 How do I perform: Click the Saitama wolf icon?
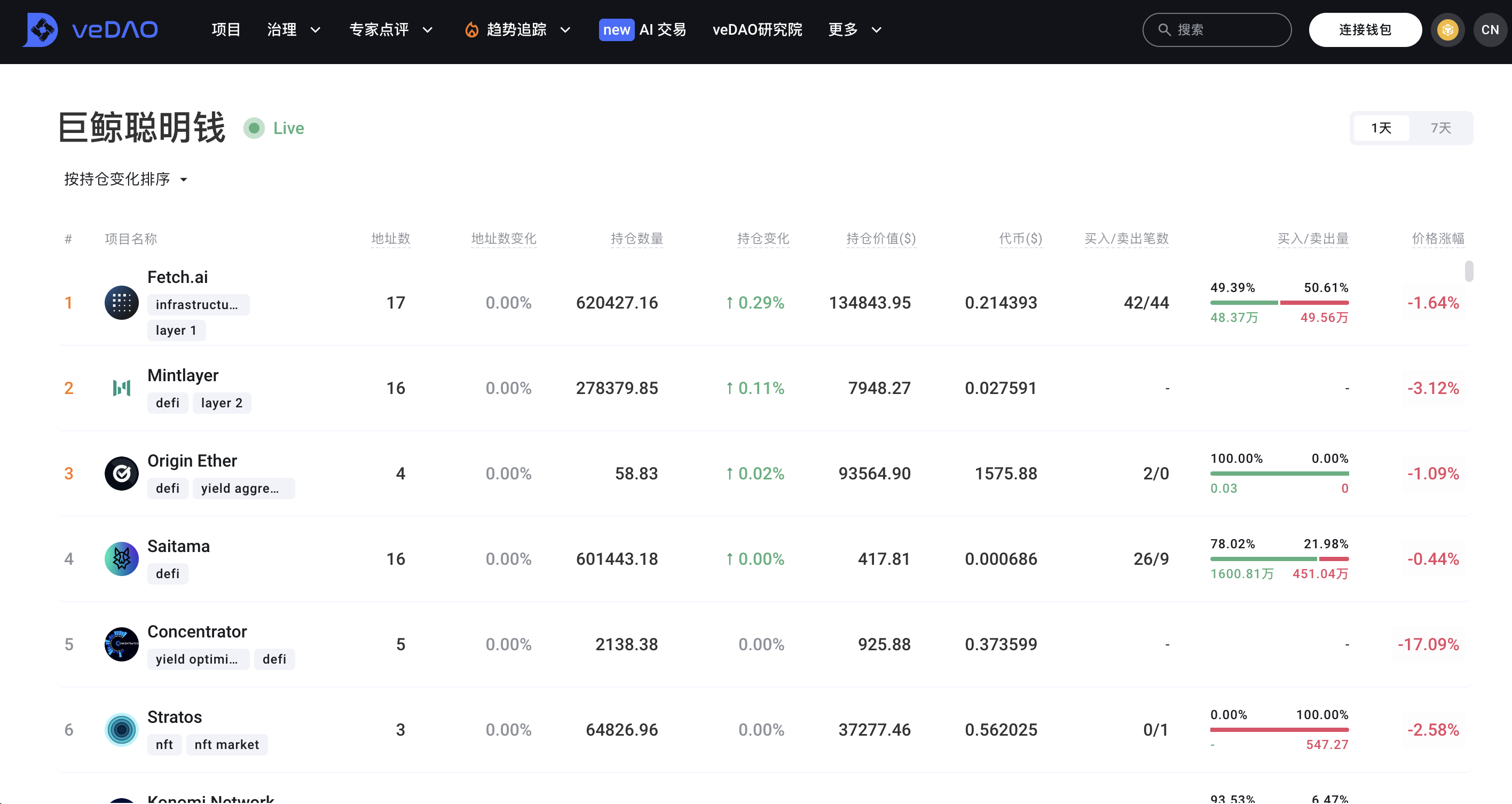point(122,559)
